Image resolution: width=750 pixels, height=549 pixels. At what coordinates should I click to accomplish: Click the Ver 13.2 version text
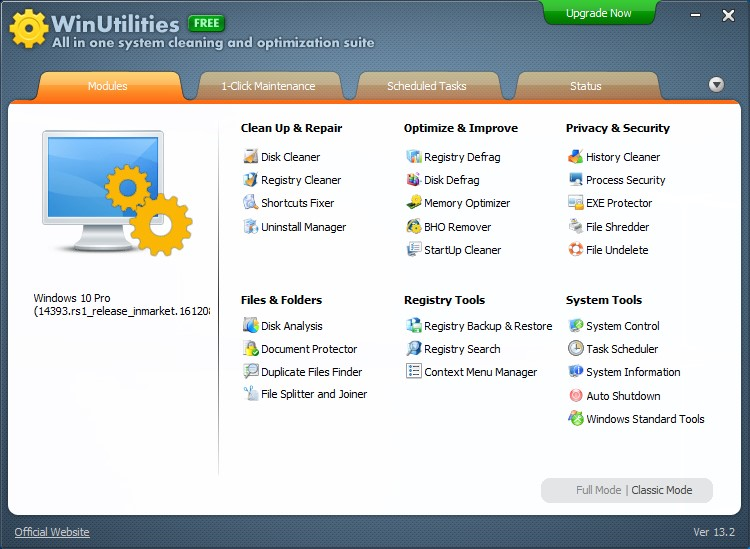[x=714, y=532]
